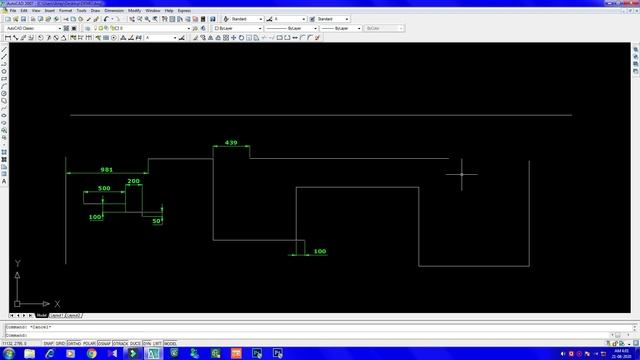Open the dimension style dropdown
The height and width of the screenshot is (360, 640).
(x=289, y=19)
